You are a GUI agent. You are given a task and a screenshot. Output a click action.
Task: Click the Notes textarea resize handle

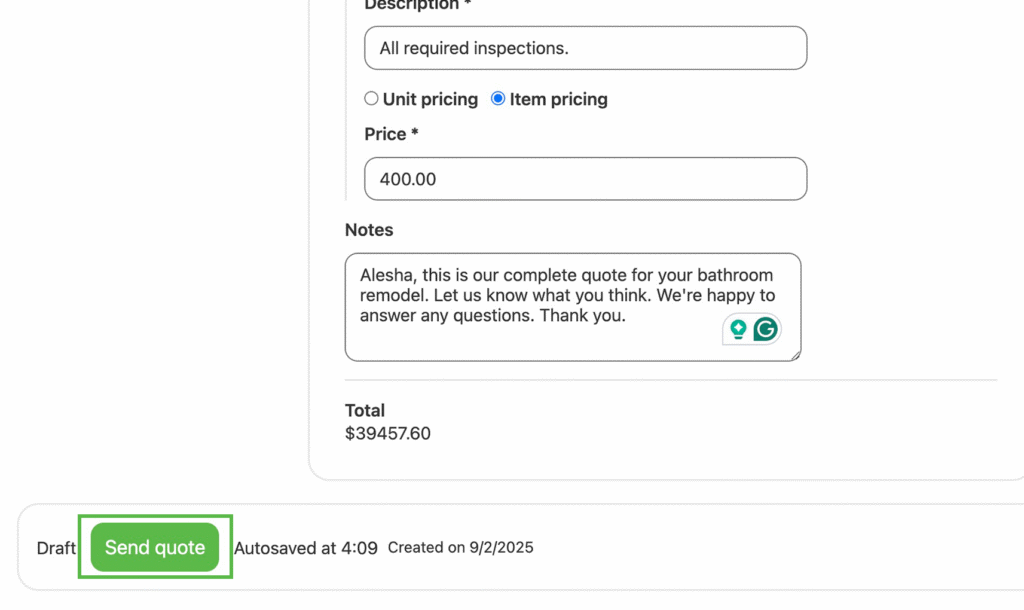pyautogui.click(x=795, y=354)
